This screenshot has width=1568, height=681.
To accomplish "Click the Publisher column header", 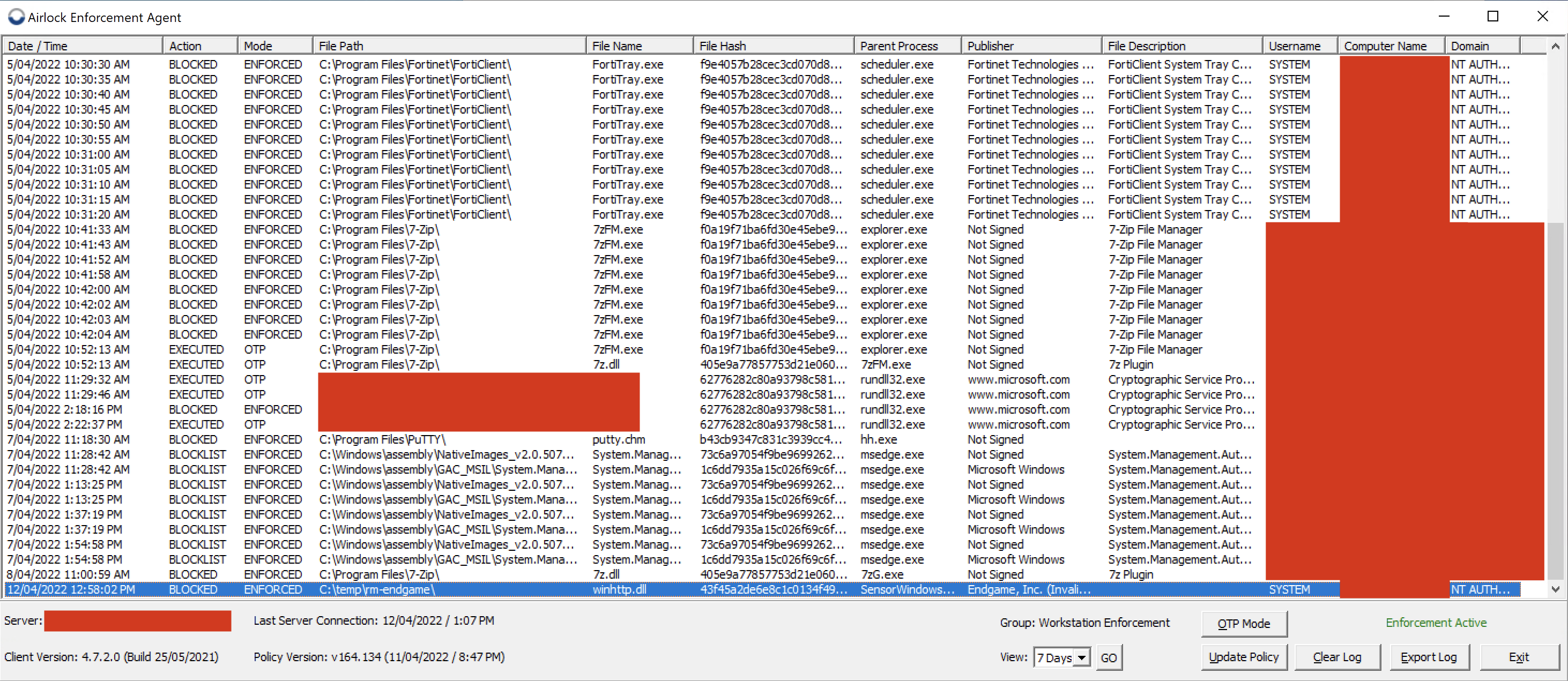I will point(1030,46).
